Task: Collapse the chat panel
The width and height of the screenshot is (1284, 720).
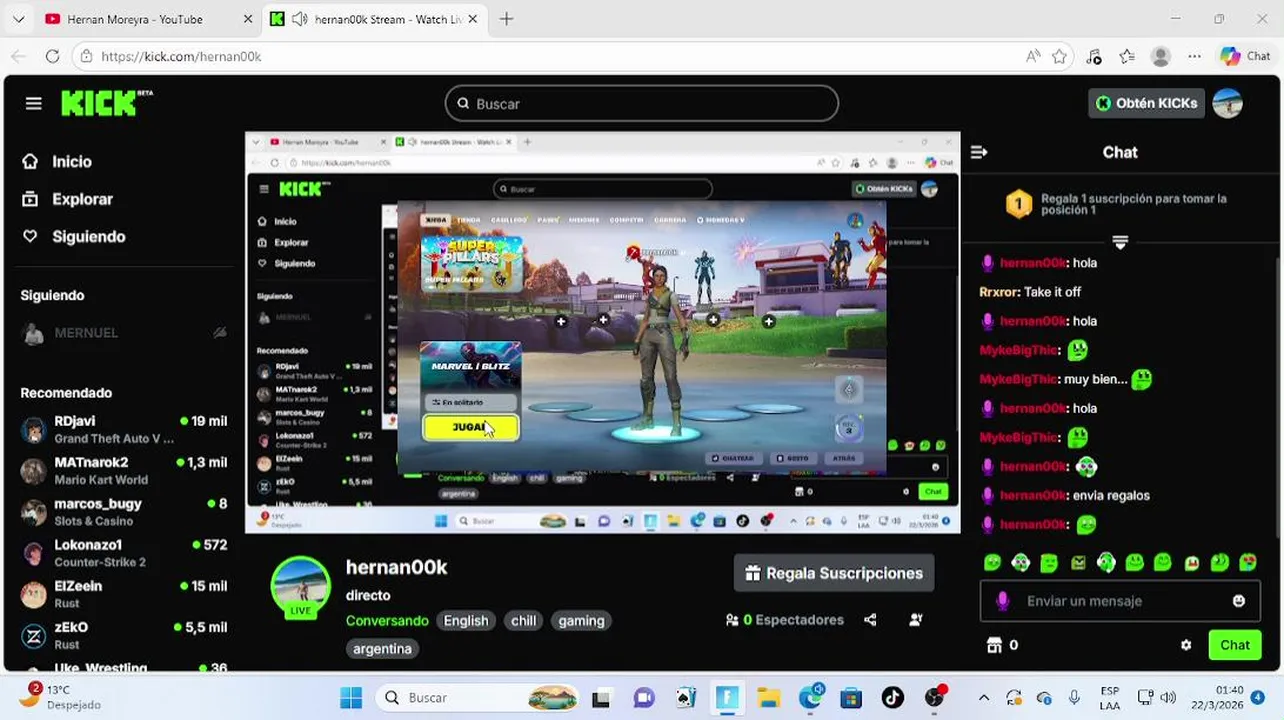Action: 979,152
